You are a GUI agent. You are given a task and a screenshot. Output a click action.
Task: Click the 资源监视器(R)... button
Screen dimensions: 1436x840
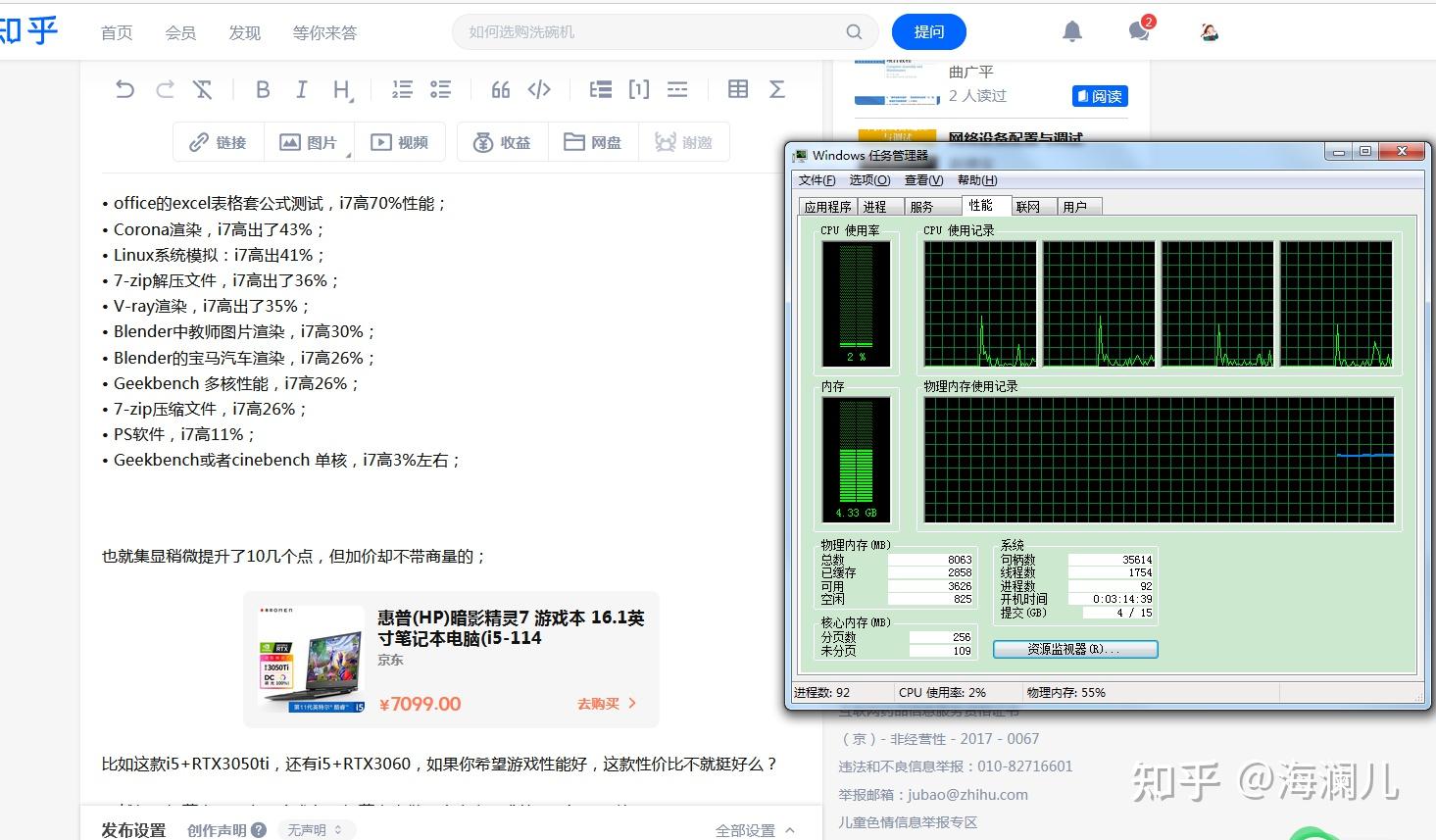coord(1075,649)
